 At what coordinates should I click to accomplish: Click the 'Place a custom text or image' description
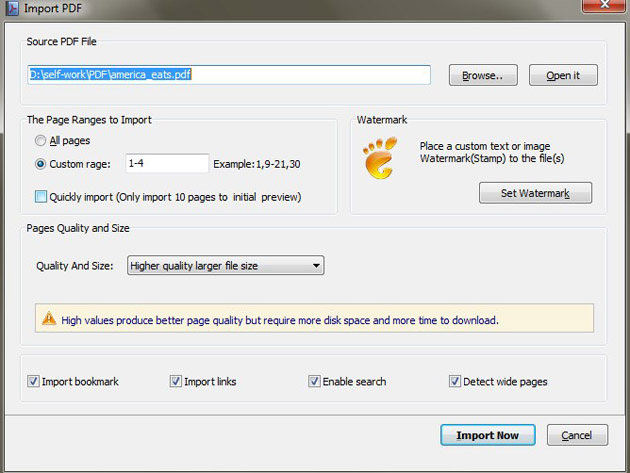coord(492,152)
